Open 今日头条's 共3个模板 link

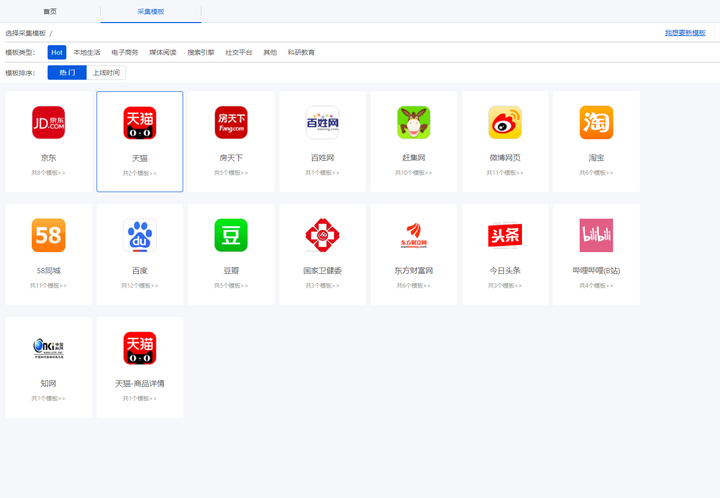[x=505, y=285]
